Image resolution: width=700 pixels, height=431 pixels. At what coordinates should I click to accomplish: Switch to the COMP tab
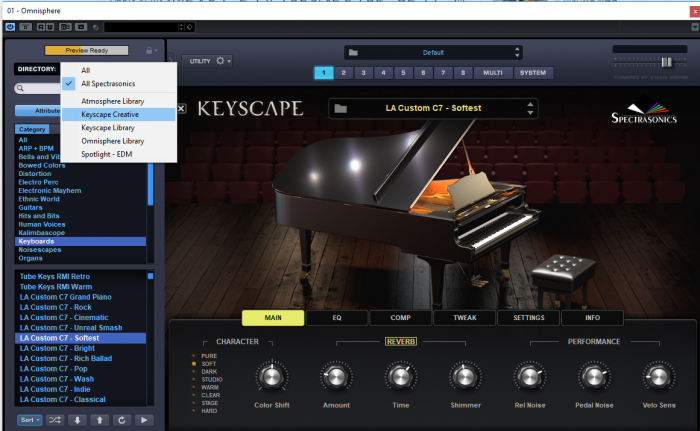pyautogui.click(x=400, y=318)
